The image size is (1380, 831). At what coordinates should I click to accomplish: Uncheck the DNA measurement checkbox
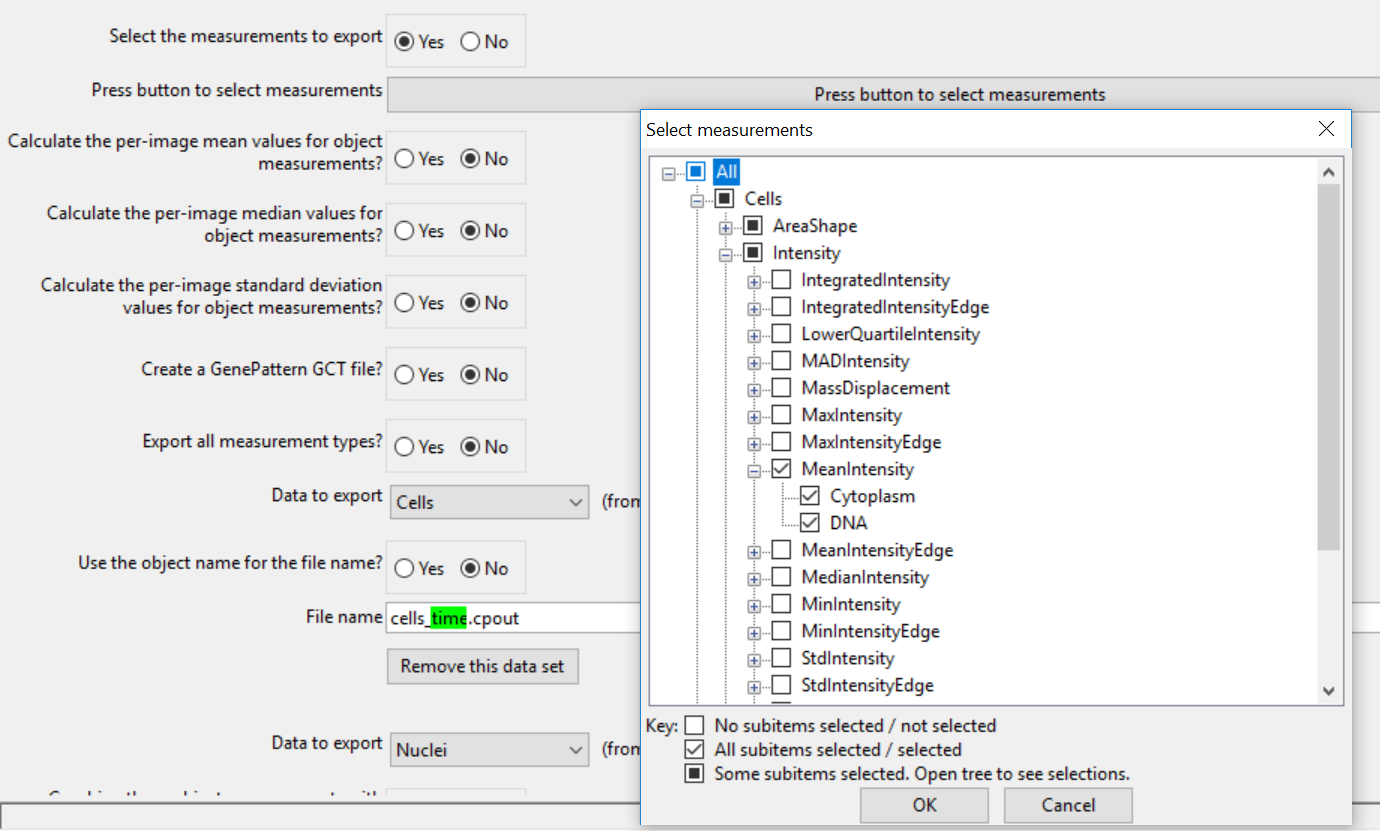[810, 523]
